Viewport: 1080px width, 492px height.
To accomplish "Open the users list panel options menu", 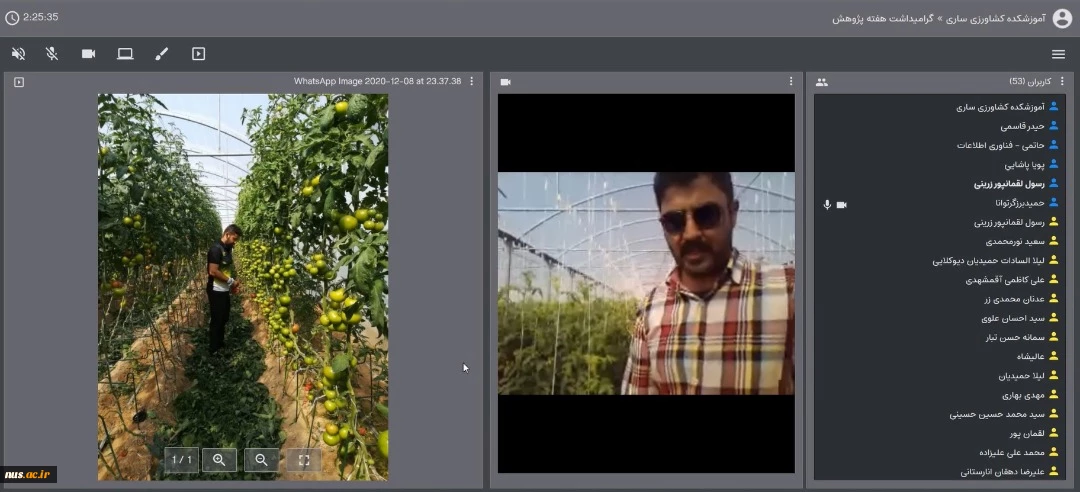I will tap(1062, 82).
